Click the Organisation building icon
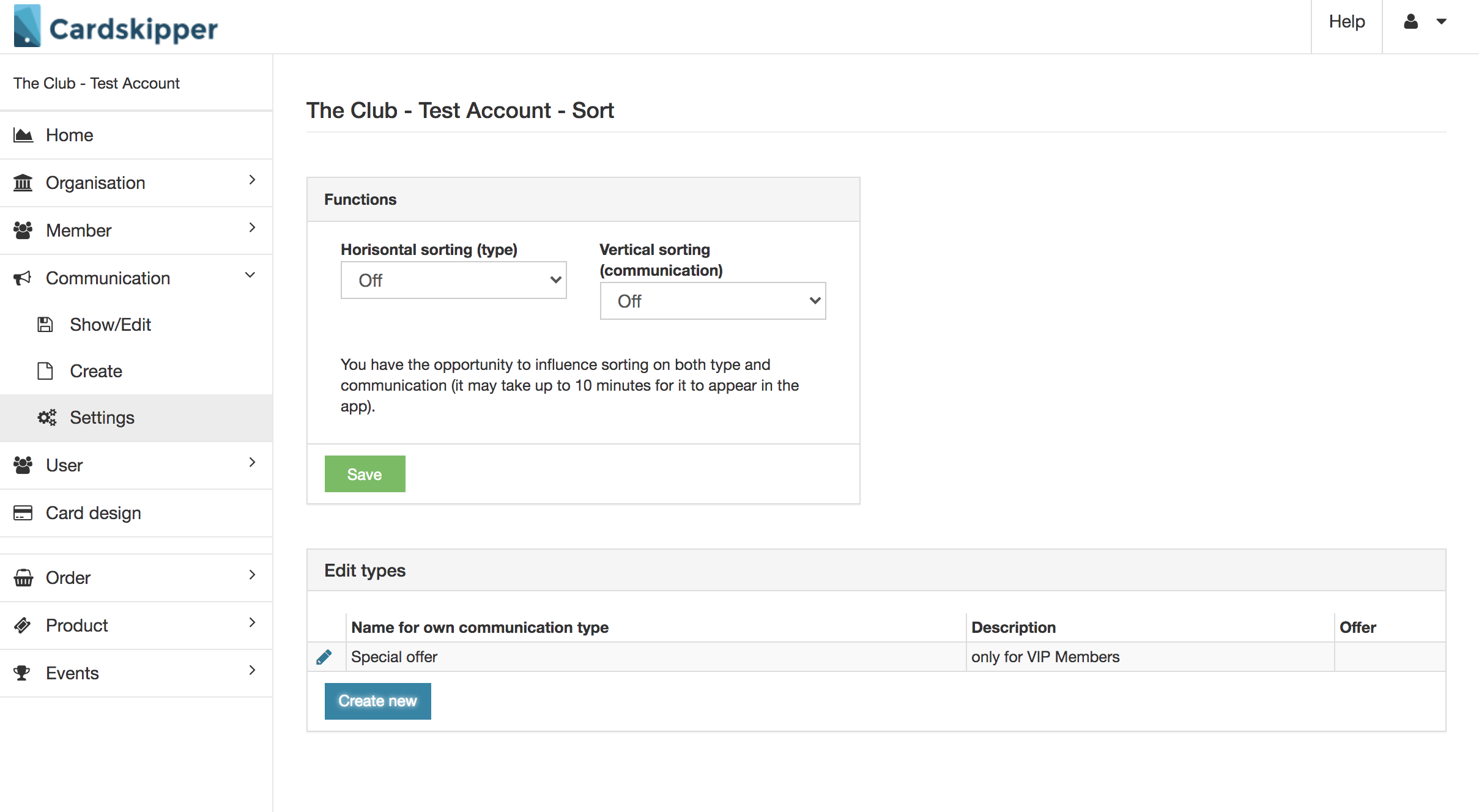Image resolution: width=1479 pixels, height=812 pixels. [23, 183]
